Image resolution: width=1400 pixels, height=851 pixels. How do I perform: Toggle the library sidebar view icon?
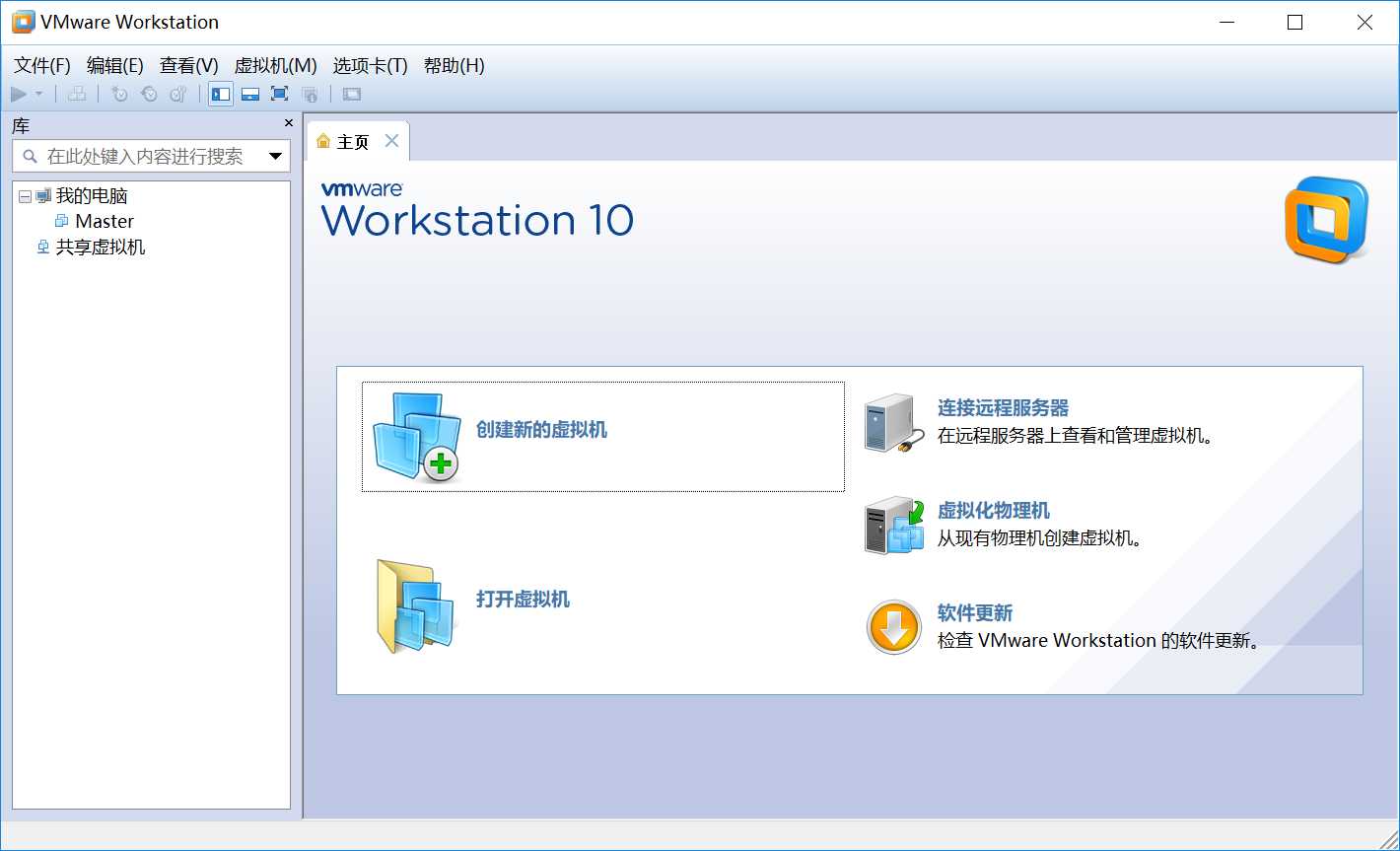221,94
